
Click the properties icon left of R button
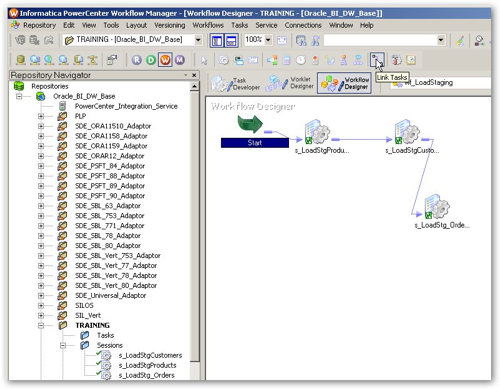(112, 60)
